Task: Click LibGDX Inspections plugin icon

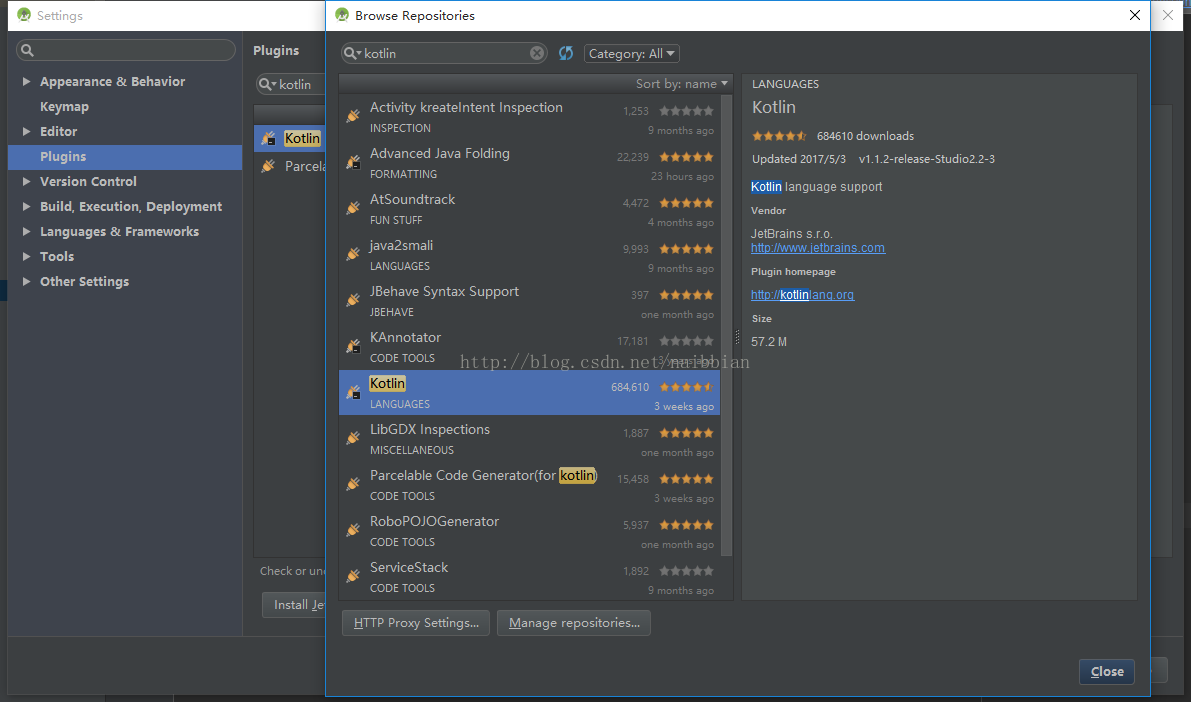Action: 353,438
